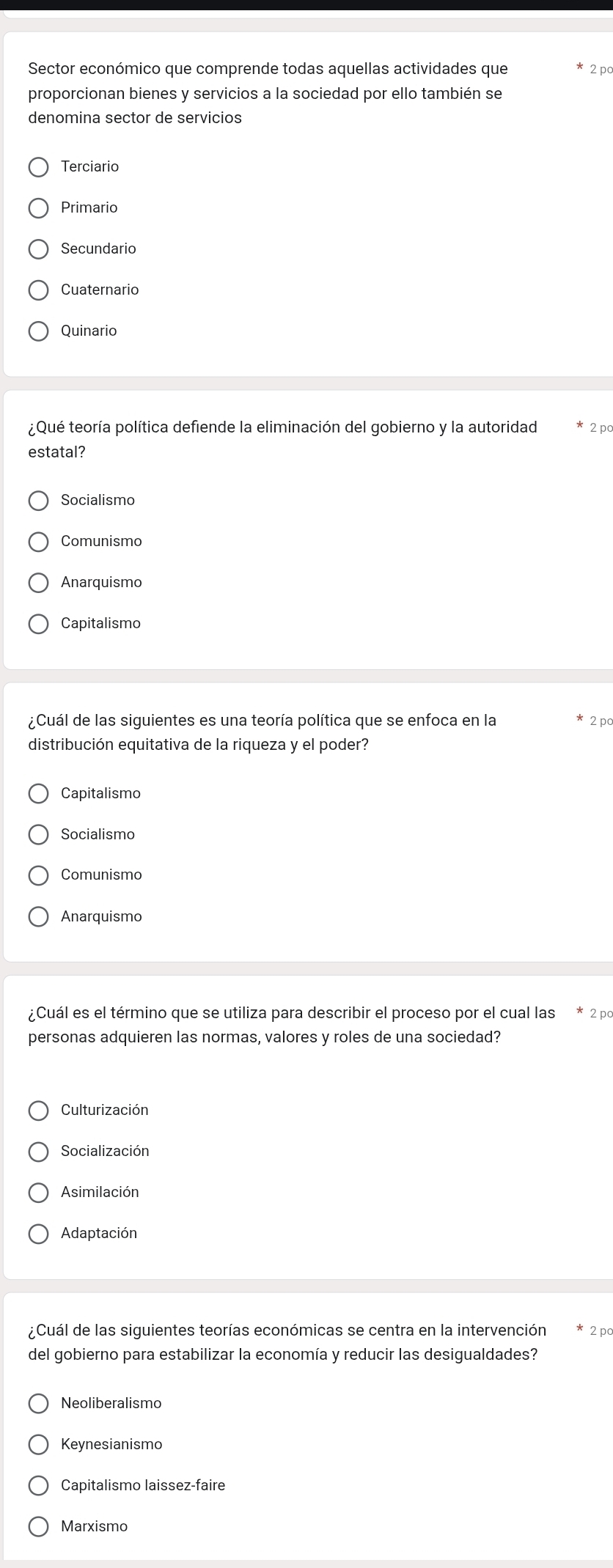Select Anarquismo in the wealth distribution question
Viewport: 613px width, 1568px height.
coord(39,916)
